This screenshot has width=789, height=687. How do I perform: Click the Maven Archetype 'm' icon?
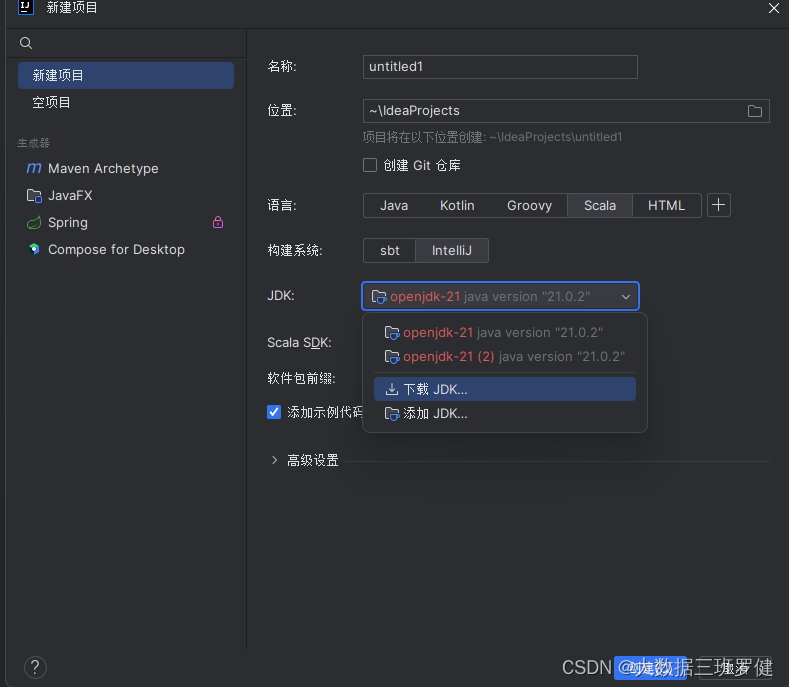pos(34,168)
